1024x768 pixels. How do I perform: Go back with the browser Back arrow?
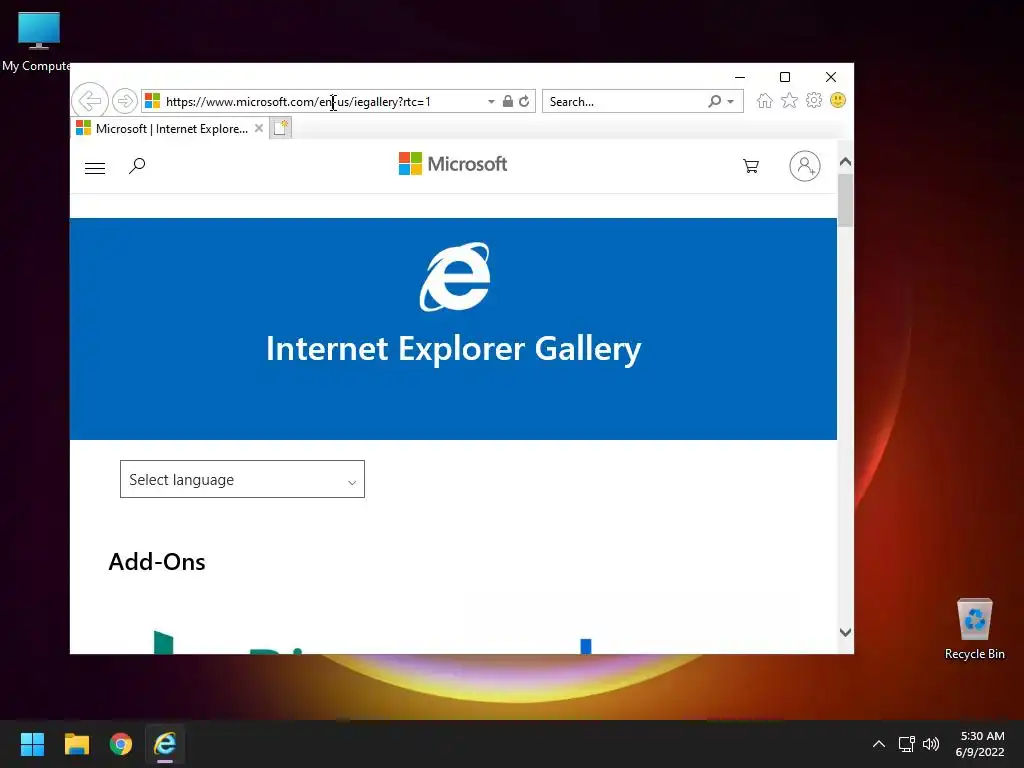[89, 101]
